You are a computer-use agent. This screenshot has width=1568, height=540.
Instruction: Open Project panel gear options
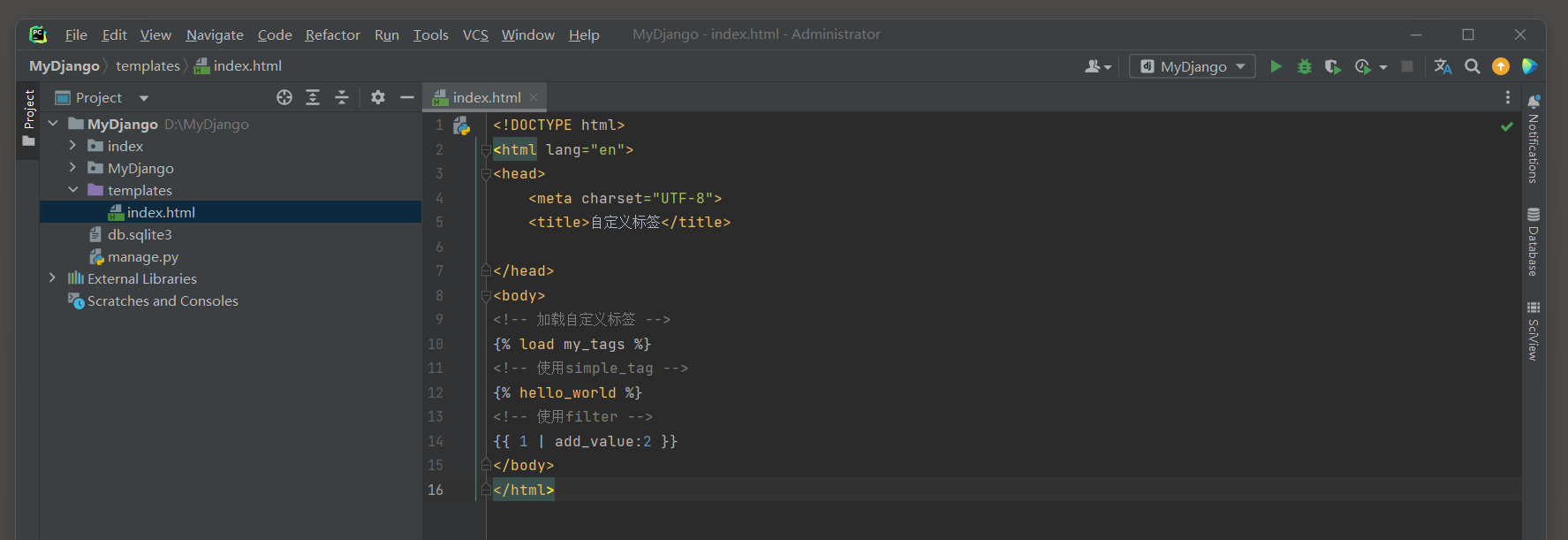[x=378, y=97]
